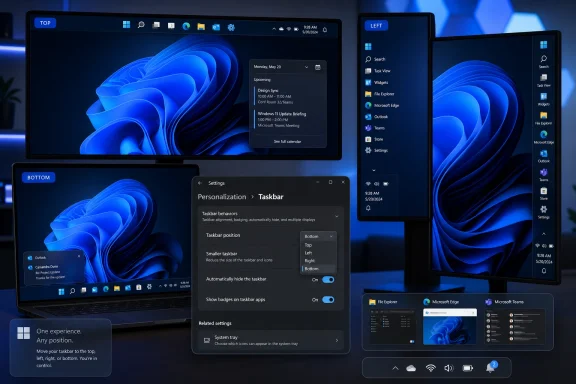Click notification bell in the LEFT taskbar
Image resolution: width=576 pixels, height=384 pixels.
point(368,208)
